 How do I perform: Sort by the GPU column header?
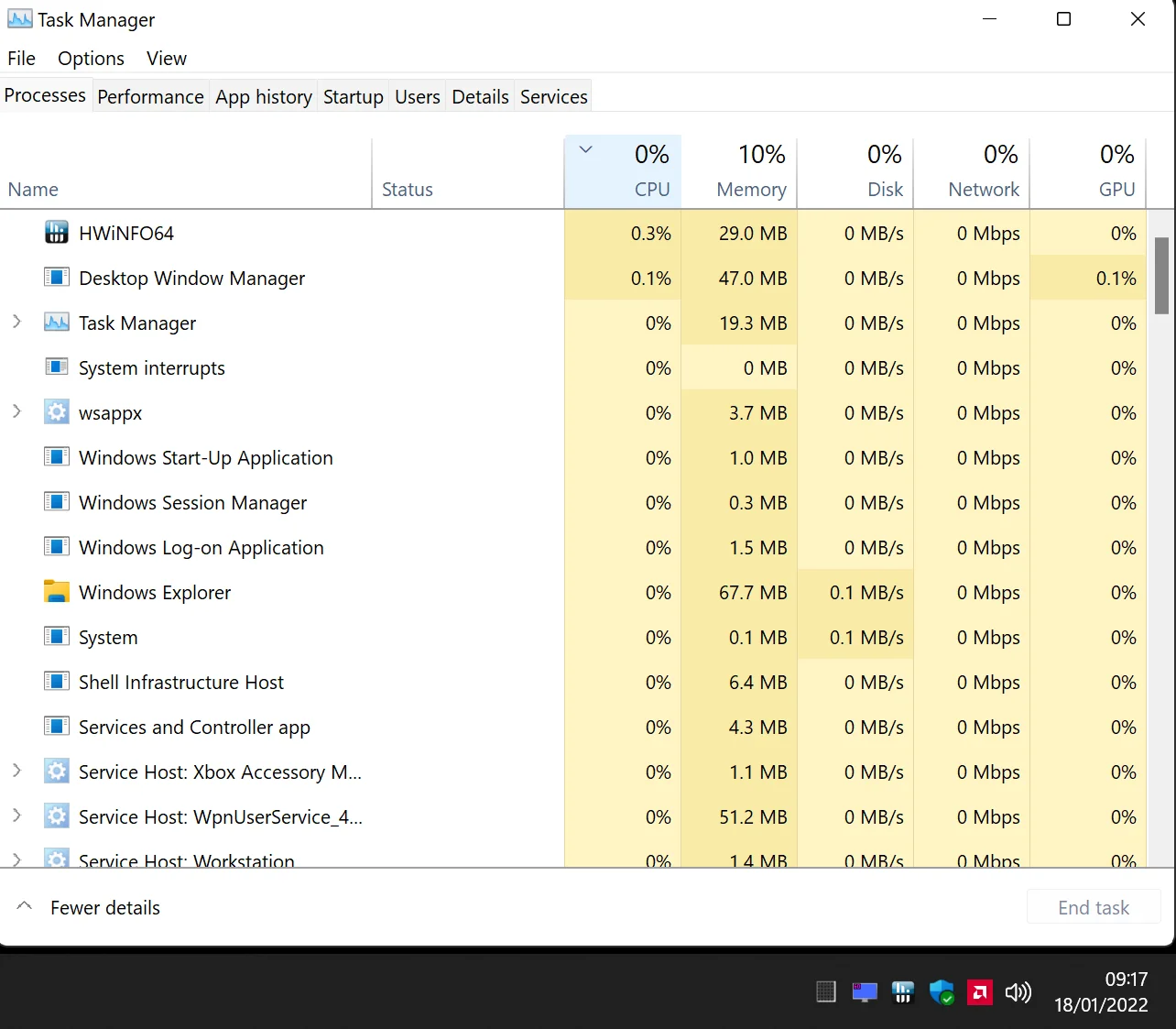(x=1089, y=172)
